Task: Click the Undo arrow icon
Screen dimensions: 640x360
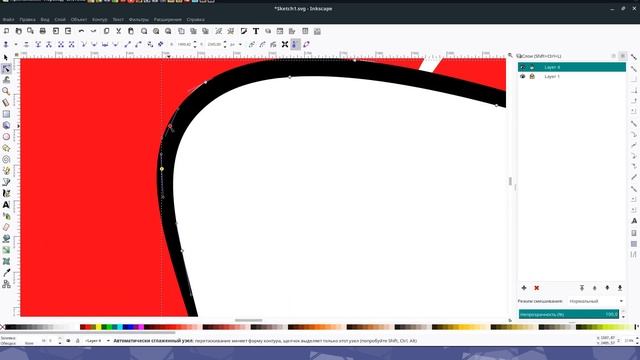Action: (x=81, y=31)
